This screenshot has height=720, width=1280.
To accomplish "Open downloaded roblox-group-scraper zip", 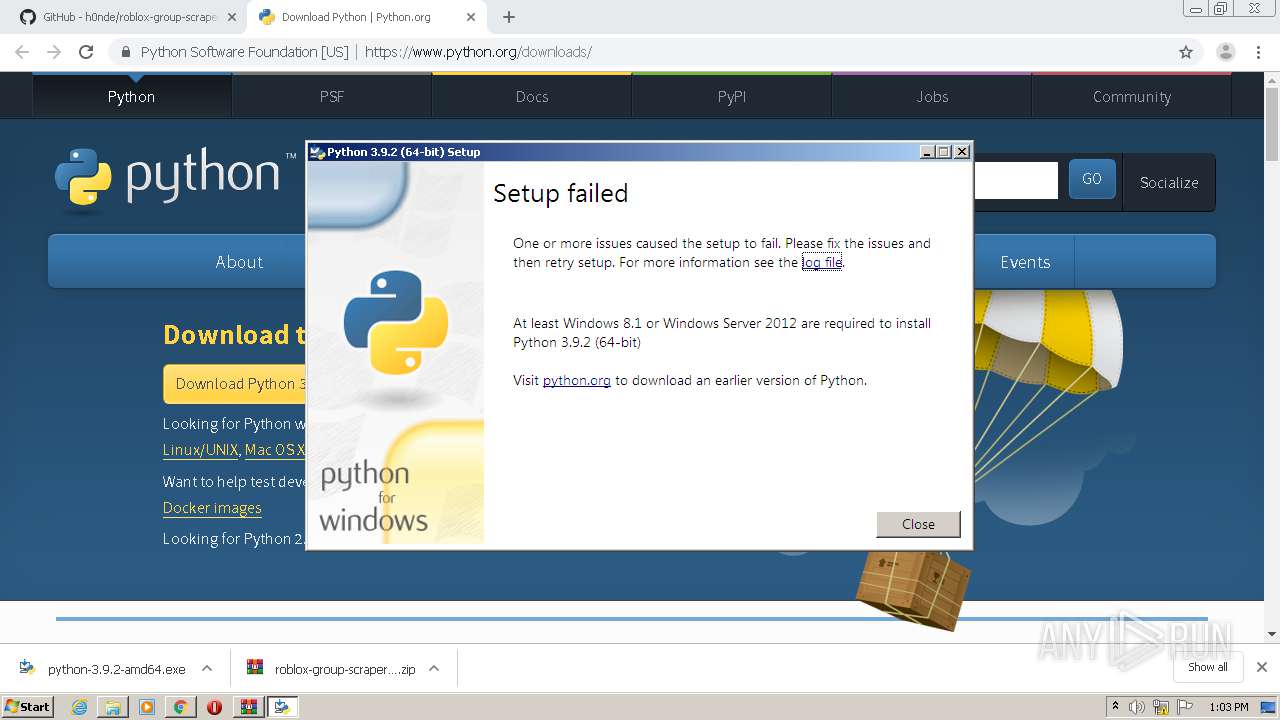I will 332,669.
